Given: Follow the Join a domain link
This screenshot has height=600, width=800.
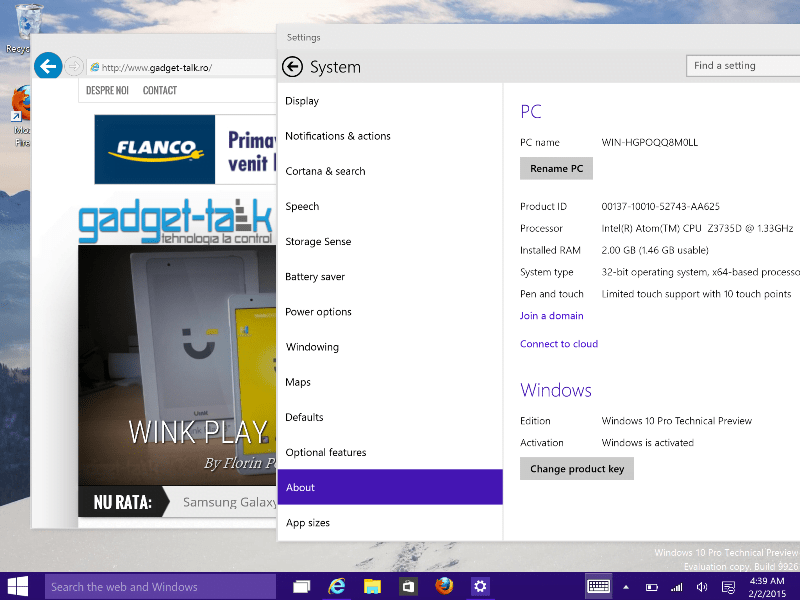Looking at the screenshot, I should [552, 316].
